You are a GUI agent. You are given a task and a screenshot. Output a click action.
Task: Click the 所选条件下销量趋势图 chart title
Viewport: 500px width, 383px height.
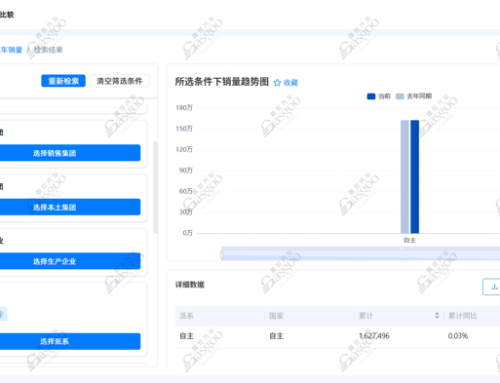[222, 82]
